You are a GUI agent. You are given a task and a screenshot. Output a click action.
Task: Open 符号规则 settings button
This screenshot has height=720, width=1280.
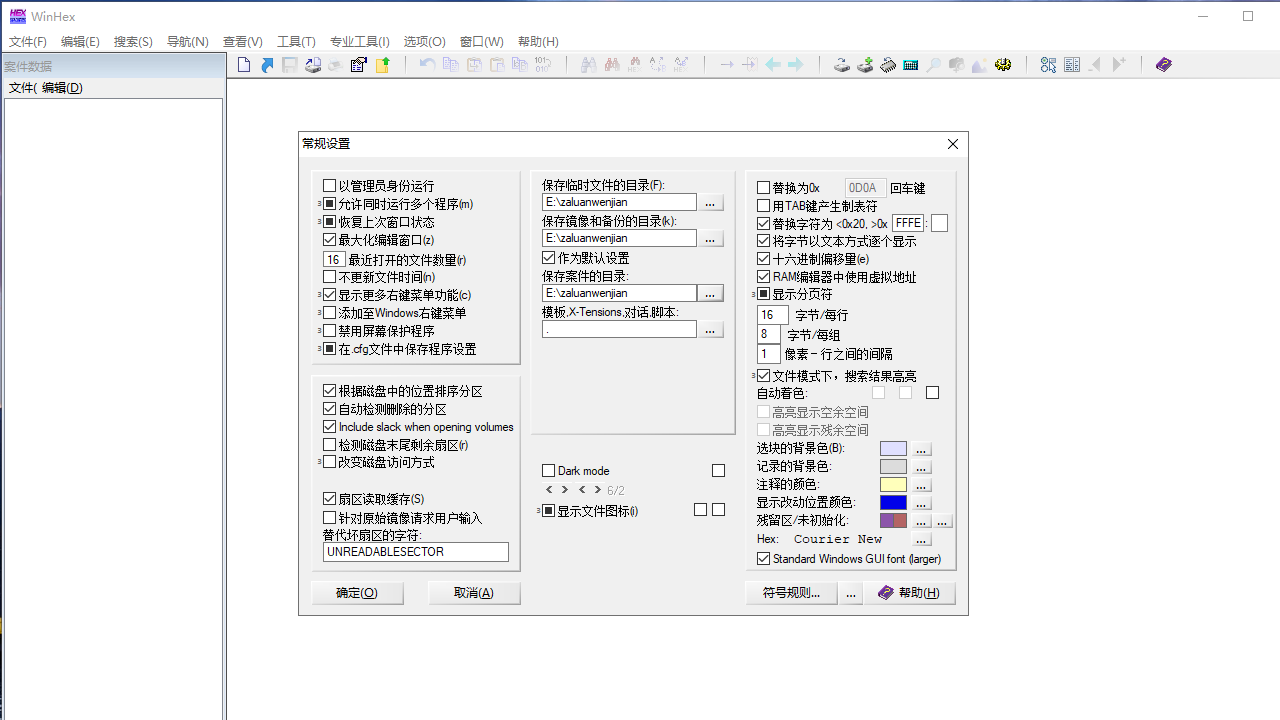pos(791,592)
